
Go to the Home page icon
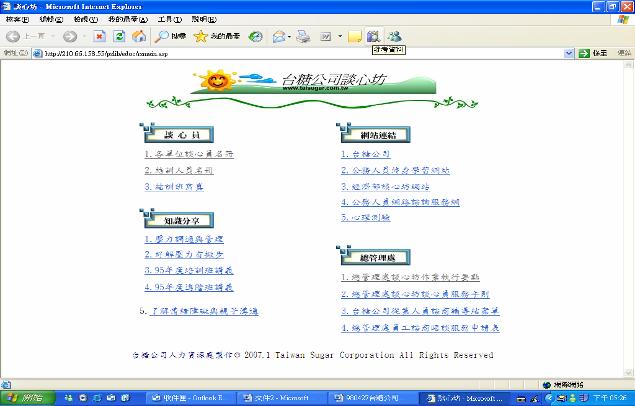pyautogui.click(x=139, y=36)
